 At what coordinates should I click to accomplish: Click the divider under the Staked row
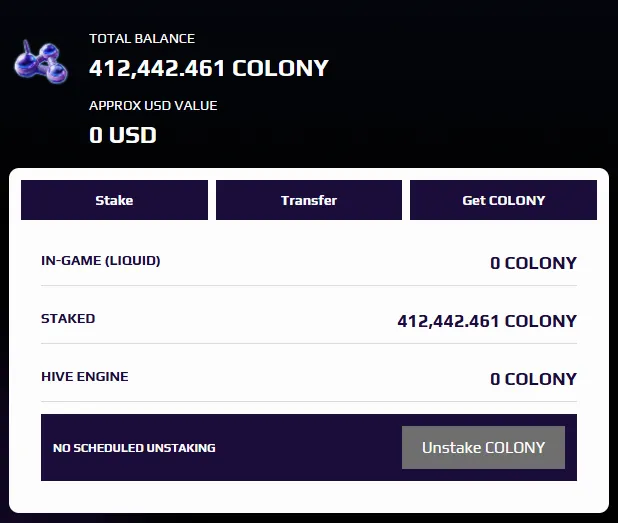[x=309, y=343]
